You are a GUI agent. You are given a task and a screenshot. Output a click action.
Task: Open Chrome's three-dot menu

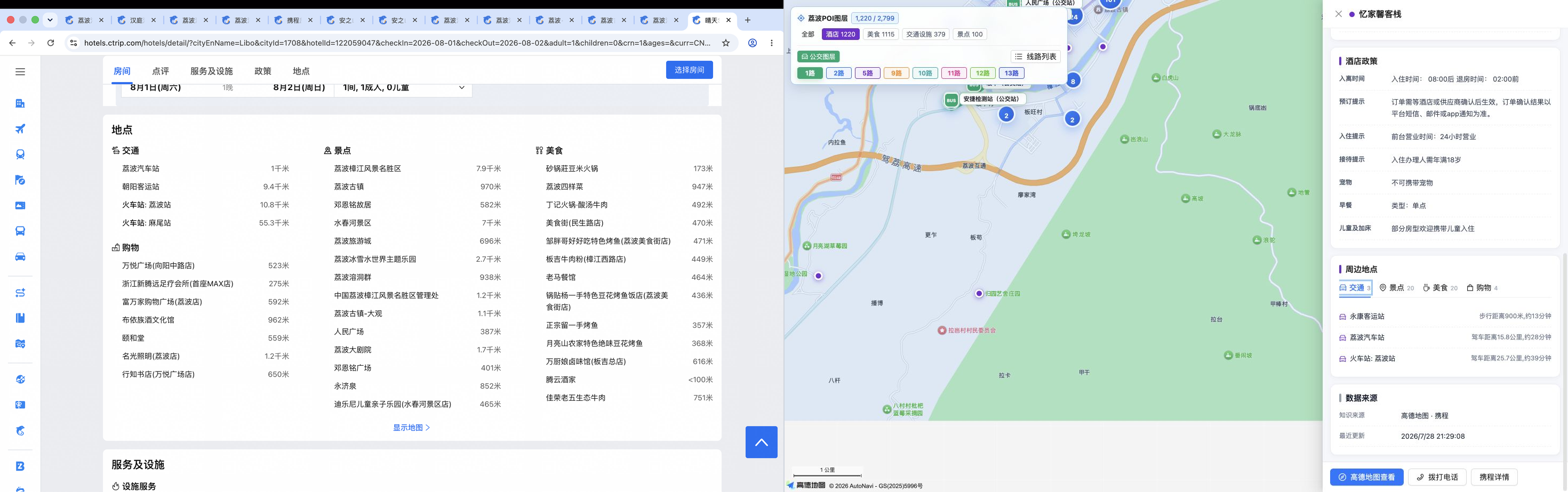tap(772, 43)
